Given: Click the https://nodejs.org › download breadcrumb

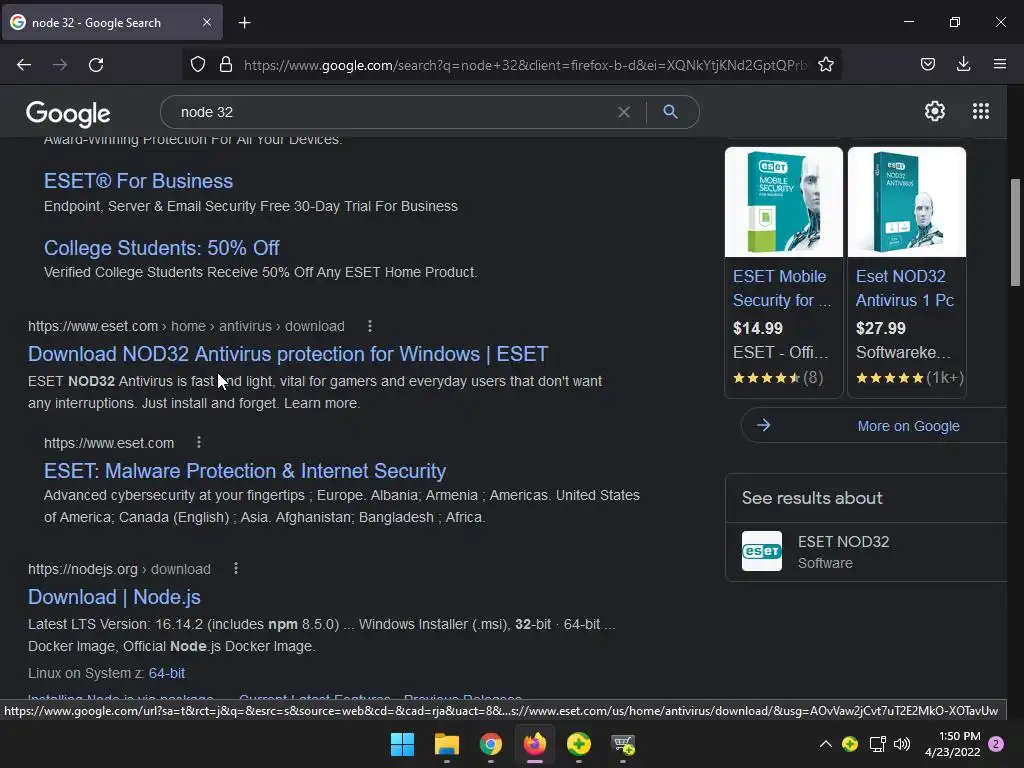Looking at the screenshot, I should pos(120,569).
